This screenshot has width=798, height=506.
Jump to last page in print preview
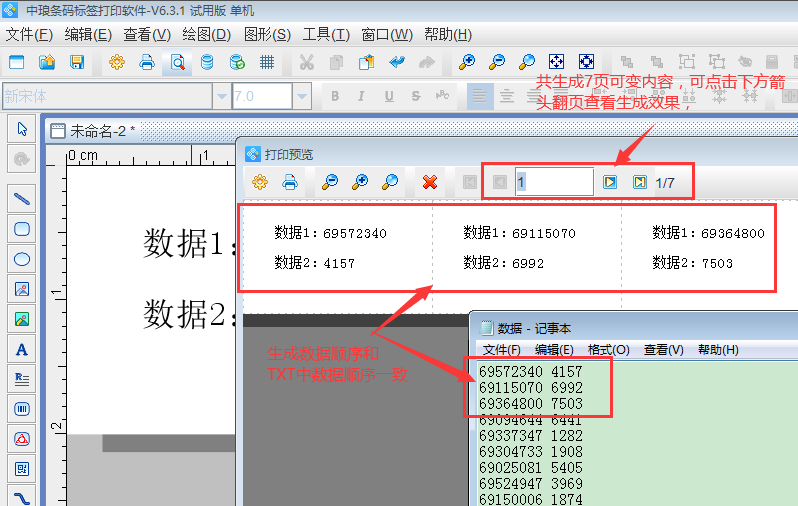click(x=639, y=182)
